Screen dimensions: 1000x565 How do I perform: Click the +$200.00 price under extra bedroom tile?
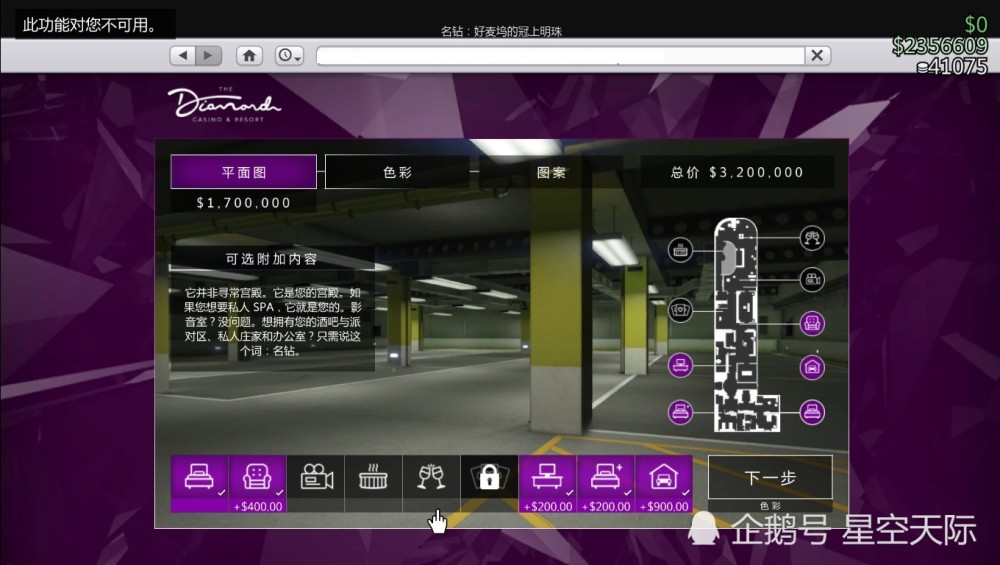click(606, 506)
